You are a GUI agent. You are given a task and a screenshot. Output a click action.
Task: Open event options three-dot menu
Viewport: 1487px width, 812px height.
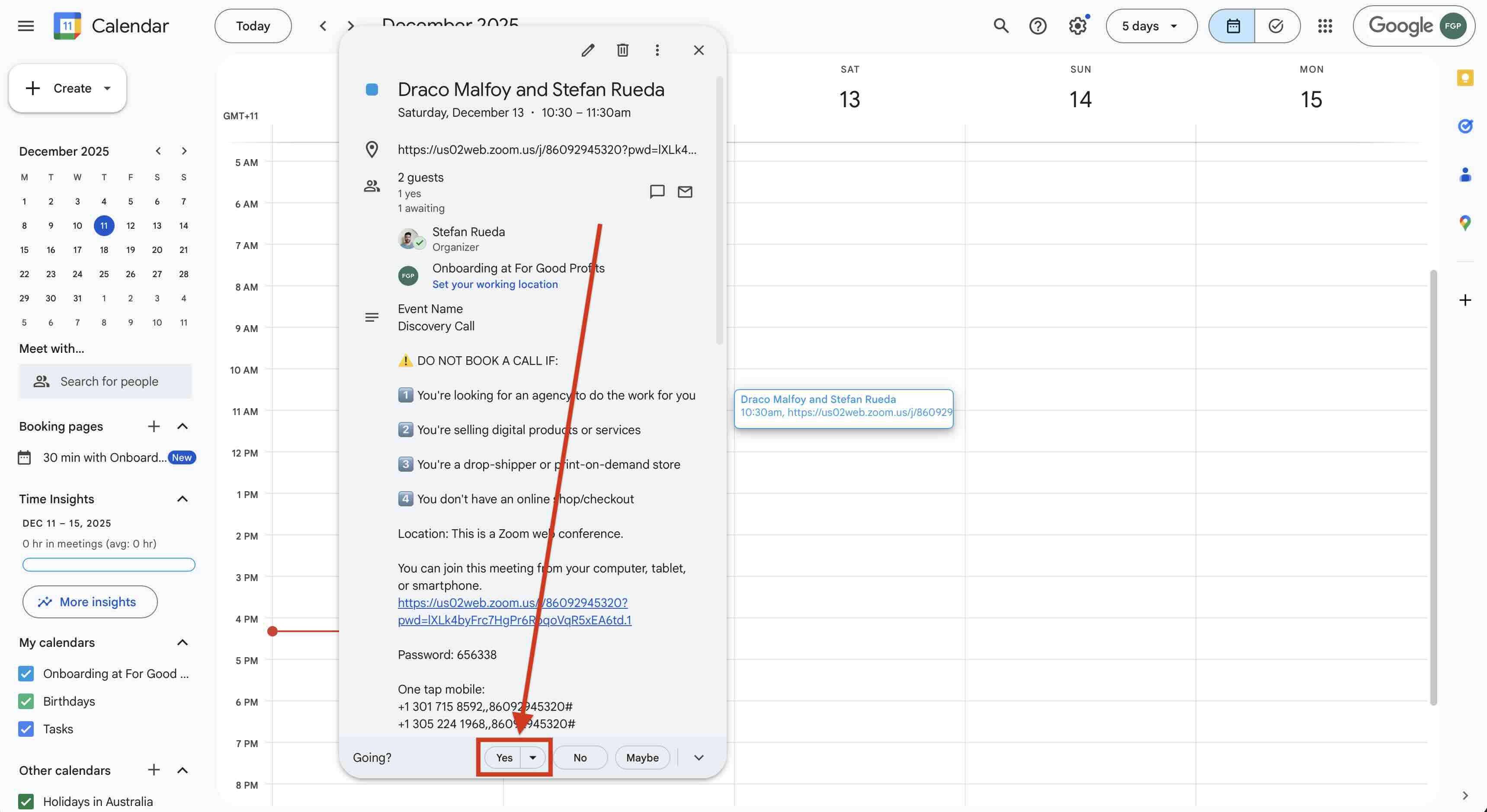pyautogui.click(x=657, y=50)
